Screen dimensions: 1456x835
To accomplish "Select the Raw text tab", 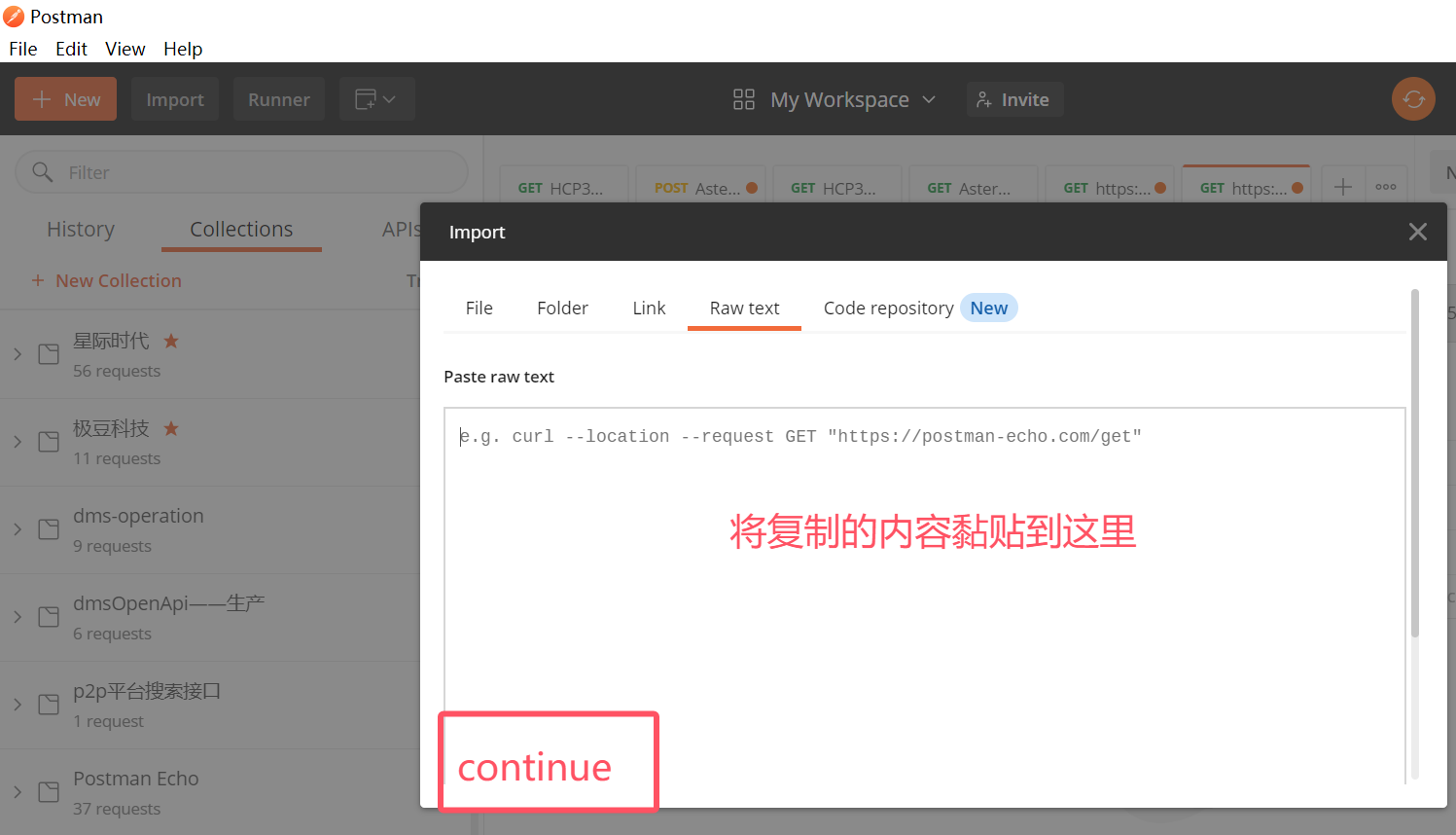I will [744, 309].
